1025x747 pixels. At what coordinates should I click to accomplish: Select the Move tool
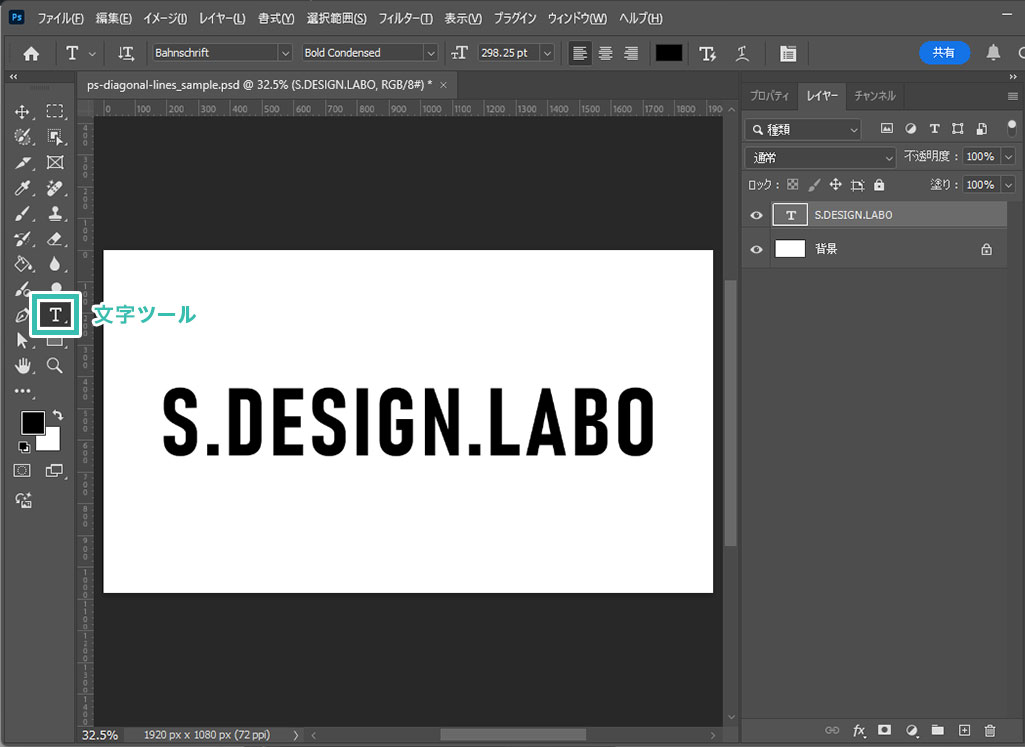(22, 112)
